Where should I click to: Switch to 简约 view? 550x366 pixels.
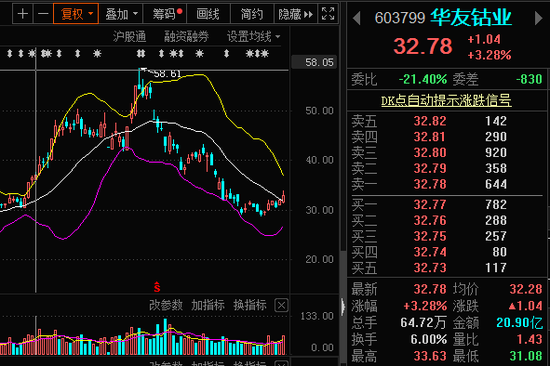[x=252, y=14]
